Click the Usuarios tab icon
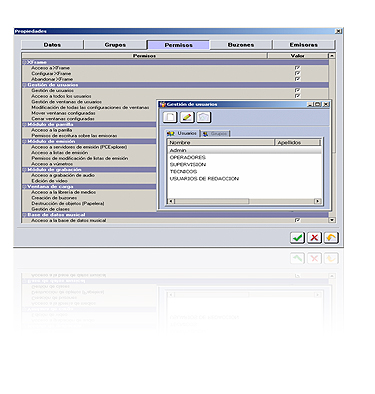Image resolution: width=375 pixels, height=394 pixels. coord(171,133)
